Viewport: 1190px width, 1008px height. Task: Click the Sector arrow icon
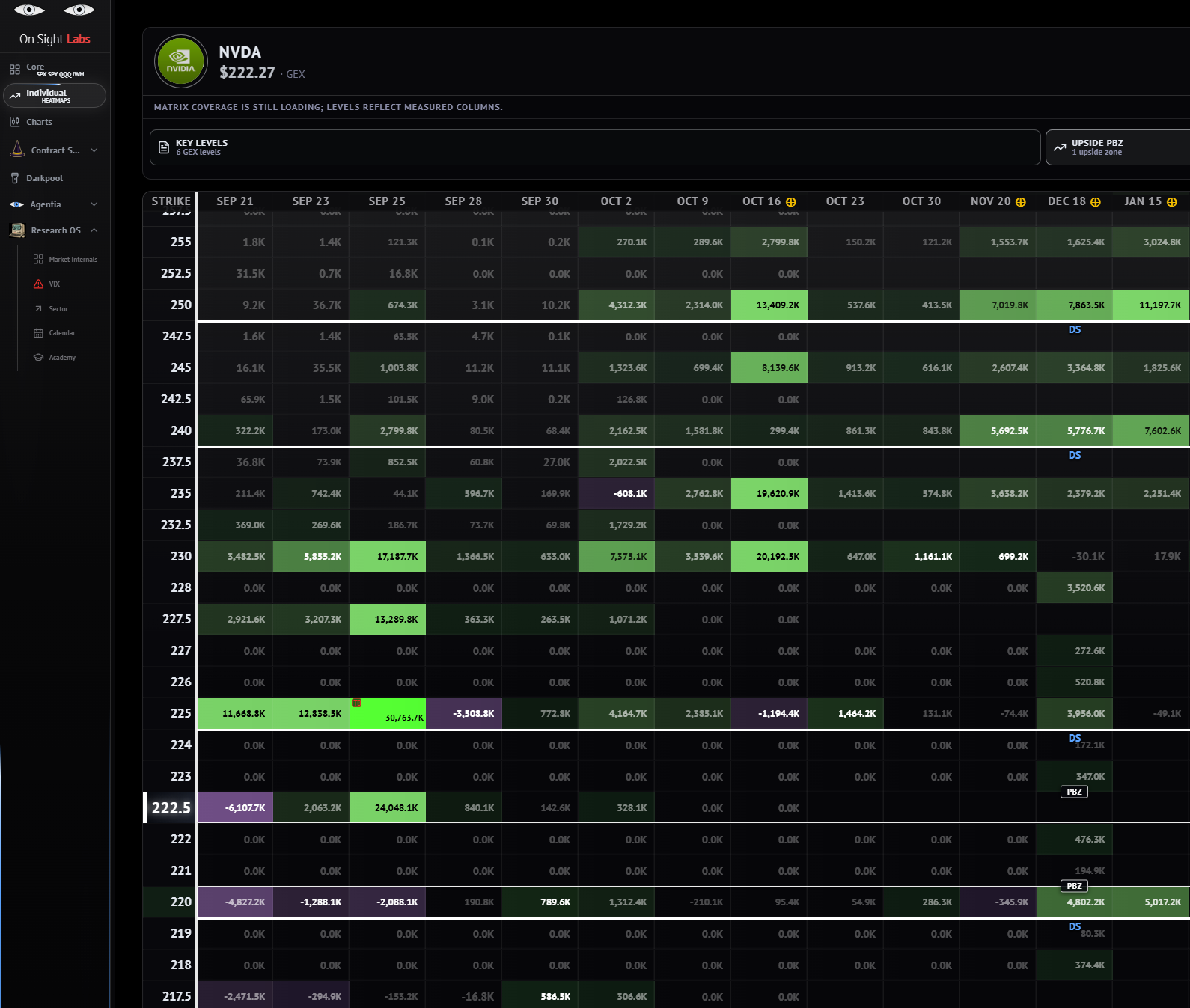(x=38, y=308)
